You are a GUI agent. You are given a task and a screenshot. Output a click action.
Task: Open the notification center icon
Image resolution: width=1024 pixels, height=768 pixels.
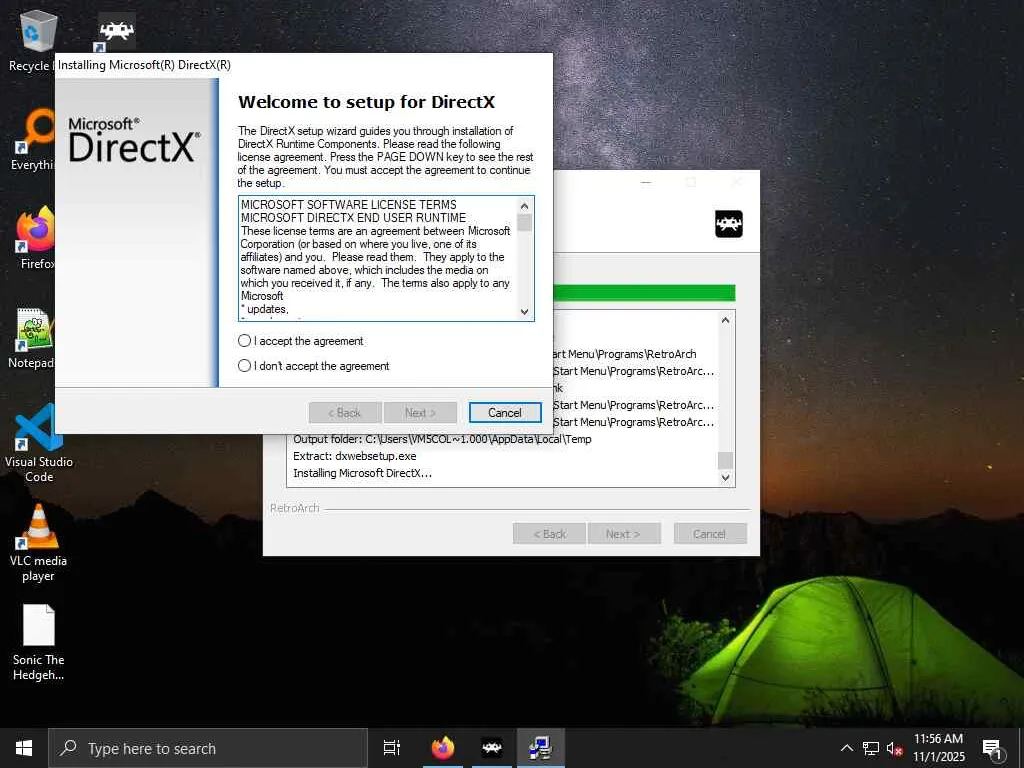(992, 749)
